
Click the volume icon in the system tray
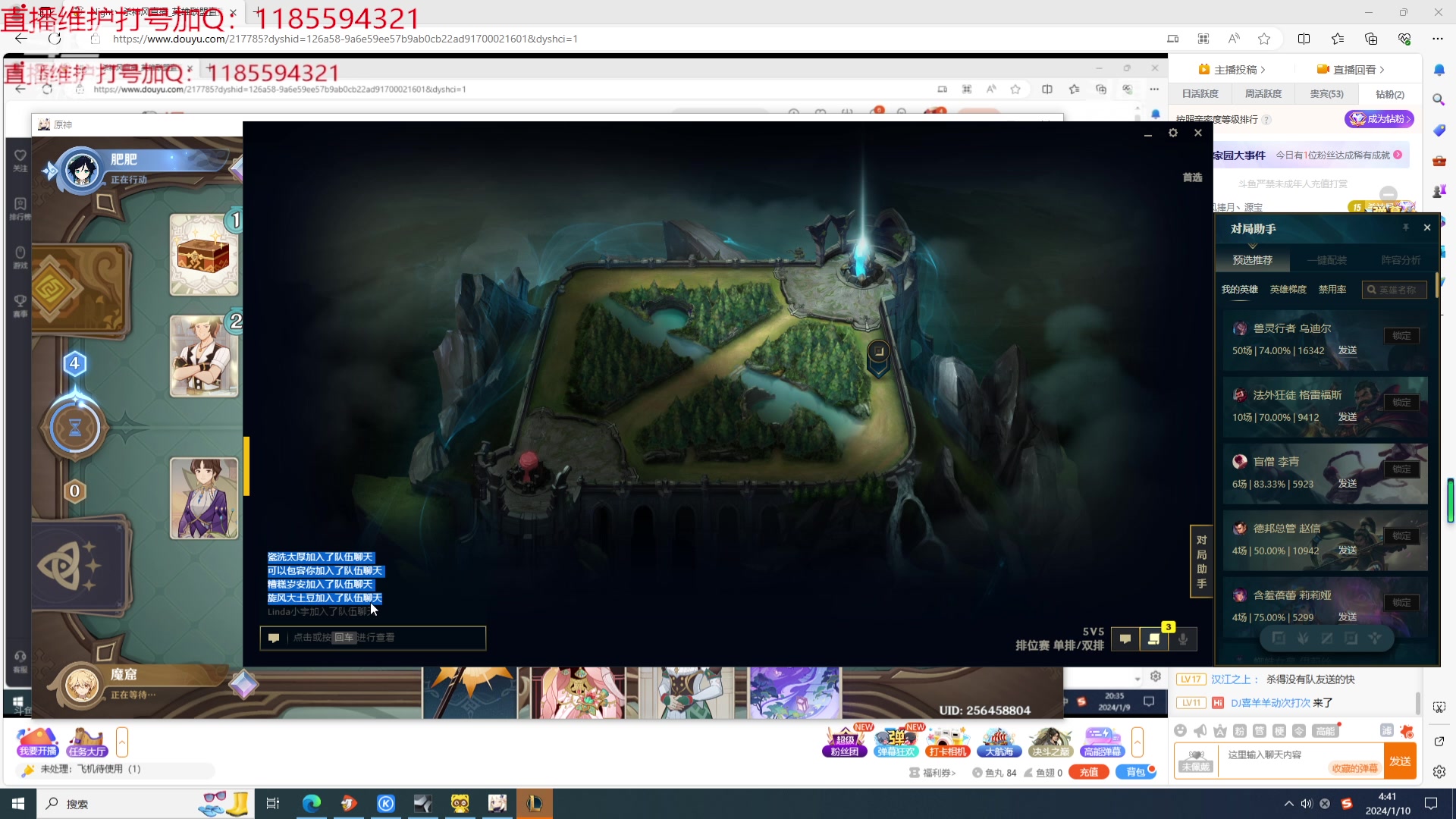pos(1307,803)
